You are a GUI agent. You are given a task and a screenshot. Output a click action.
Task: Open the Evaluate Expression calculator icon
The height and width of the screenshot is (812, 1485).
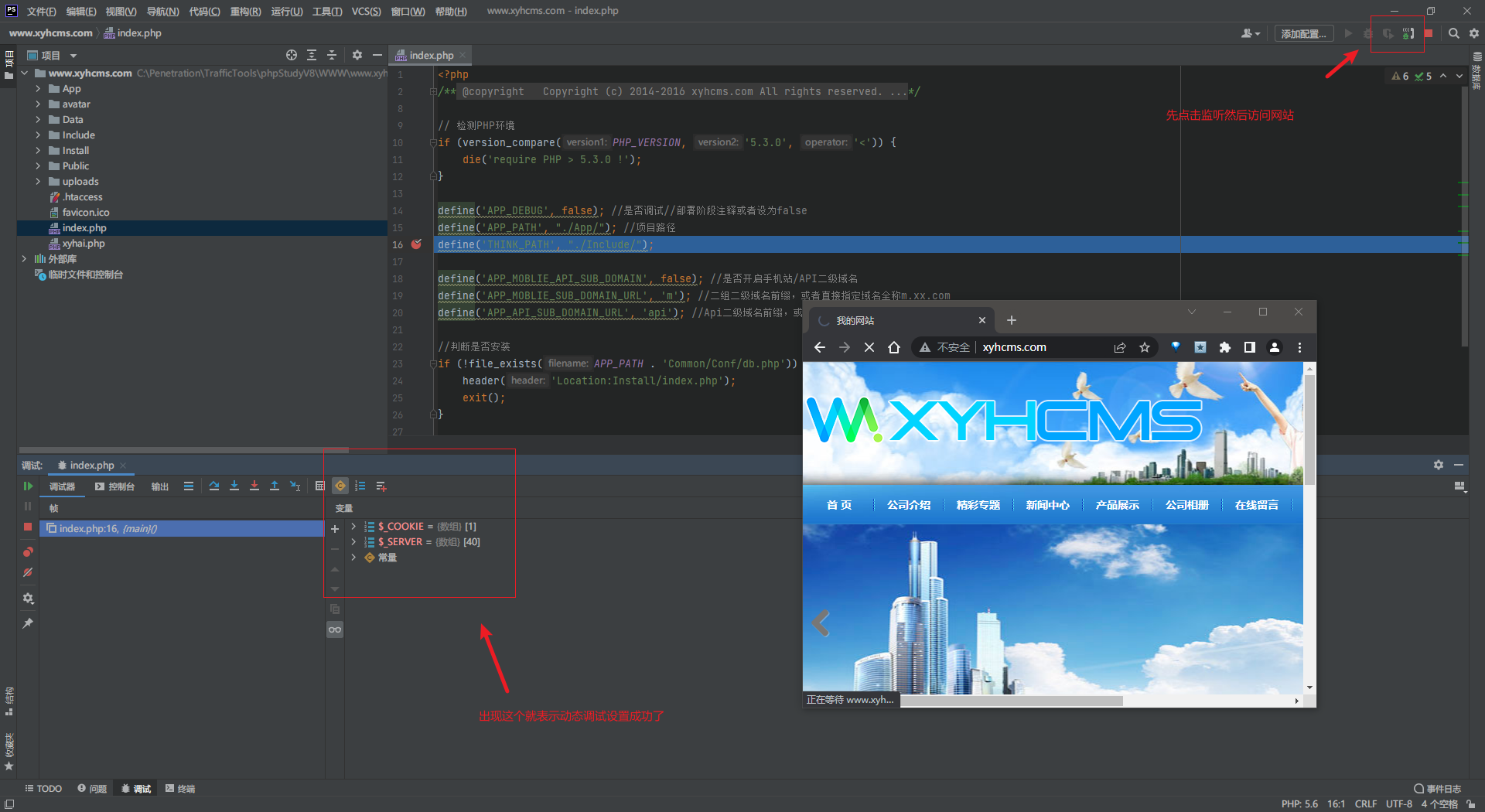[x=320, y=486]
